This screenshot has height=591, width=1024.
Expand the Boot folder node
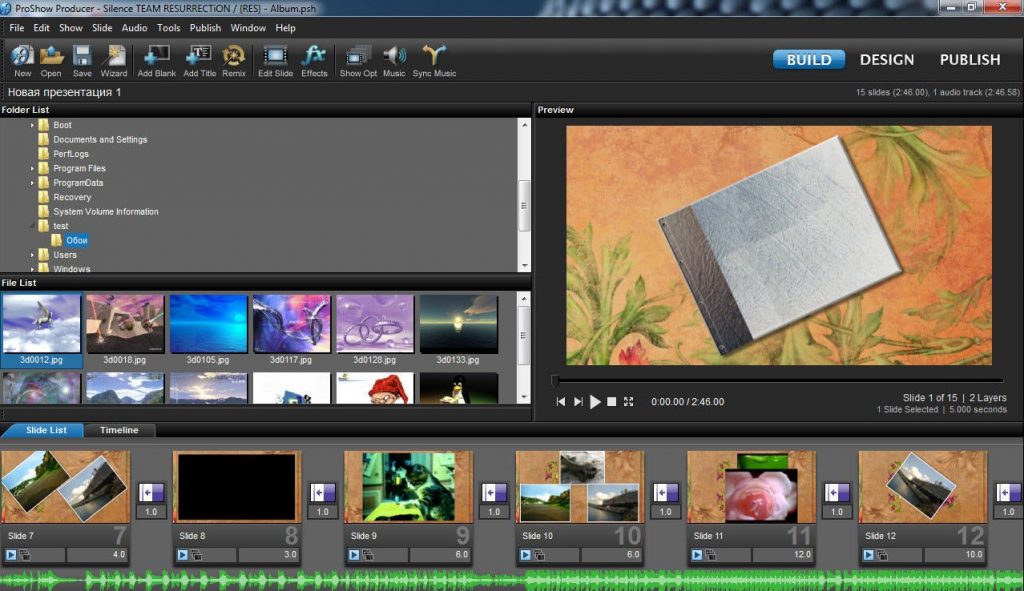click(x=32, y=125)
